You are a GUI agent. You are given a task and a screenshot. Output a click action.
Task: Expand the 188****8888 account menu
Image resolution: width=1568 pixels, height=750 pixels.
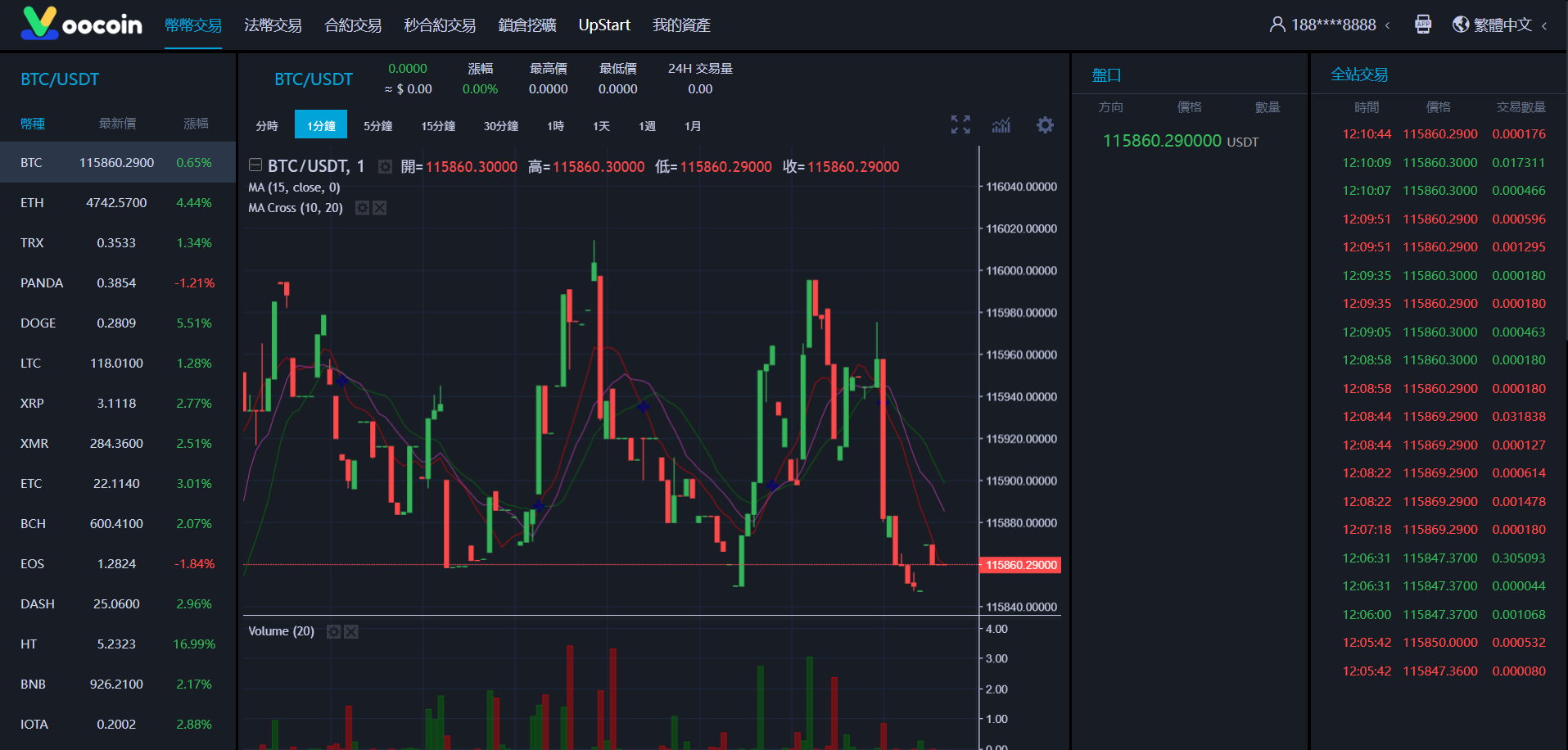[1330, 25]
